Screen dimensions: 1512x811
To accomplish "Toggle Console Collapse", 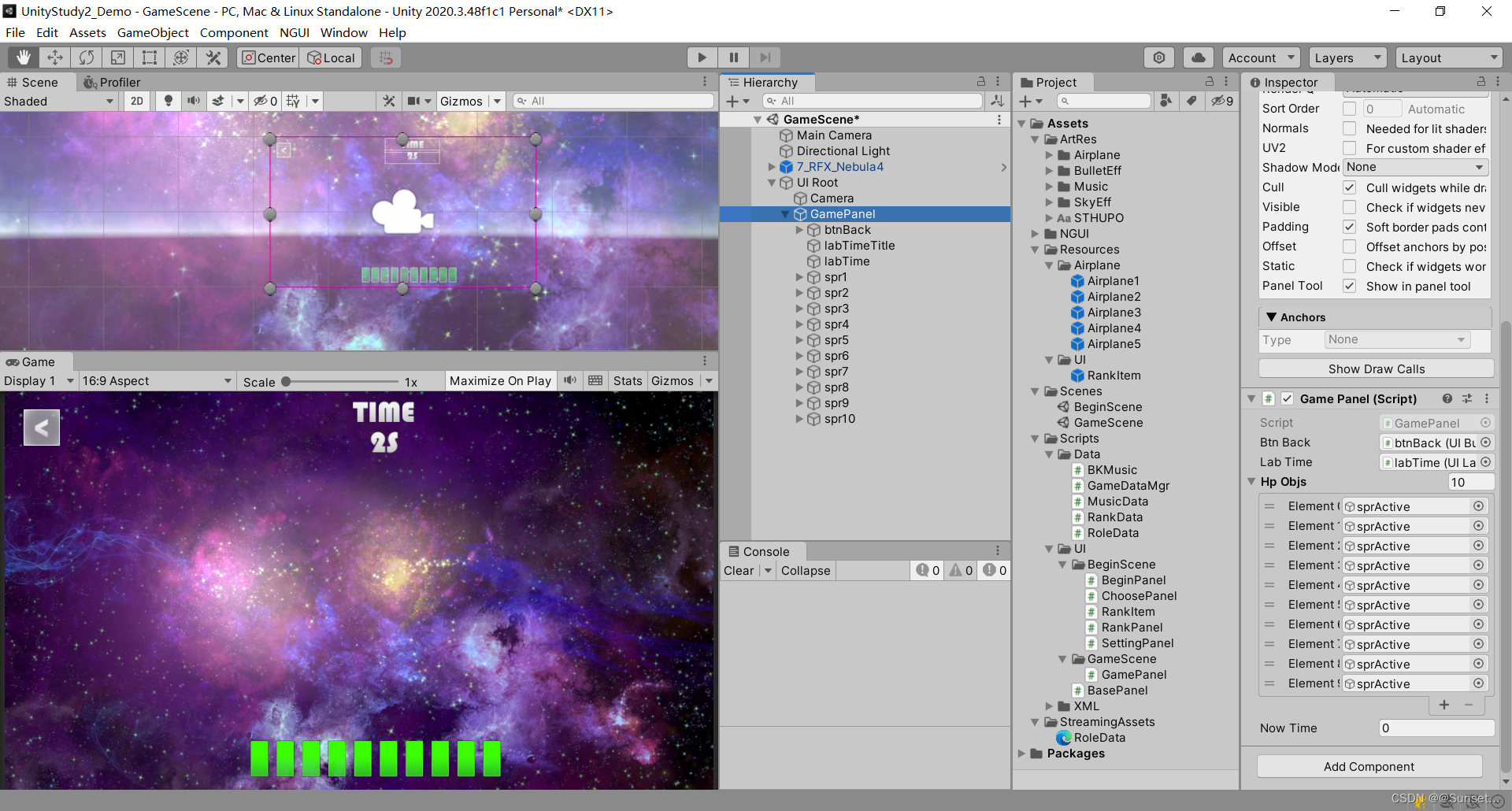I will coord(806,571).
